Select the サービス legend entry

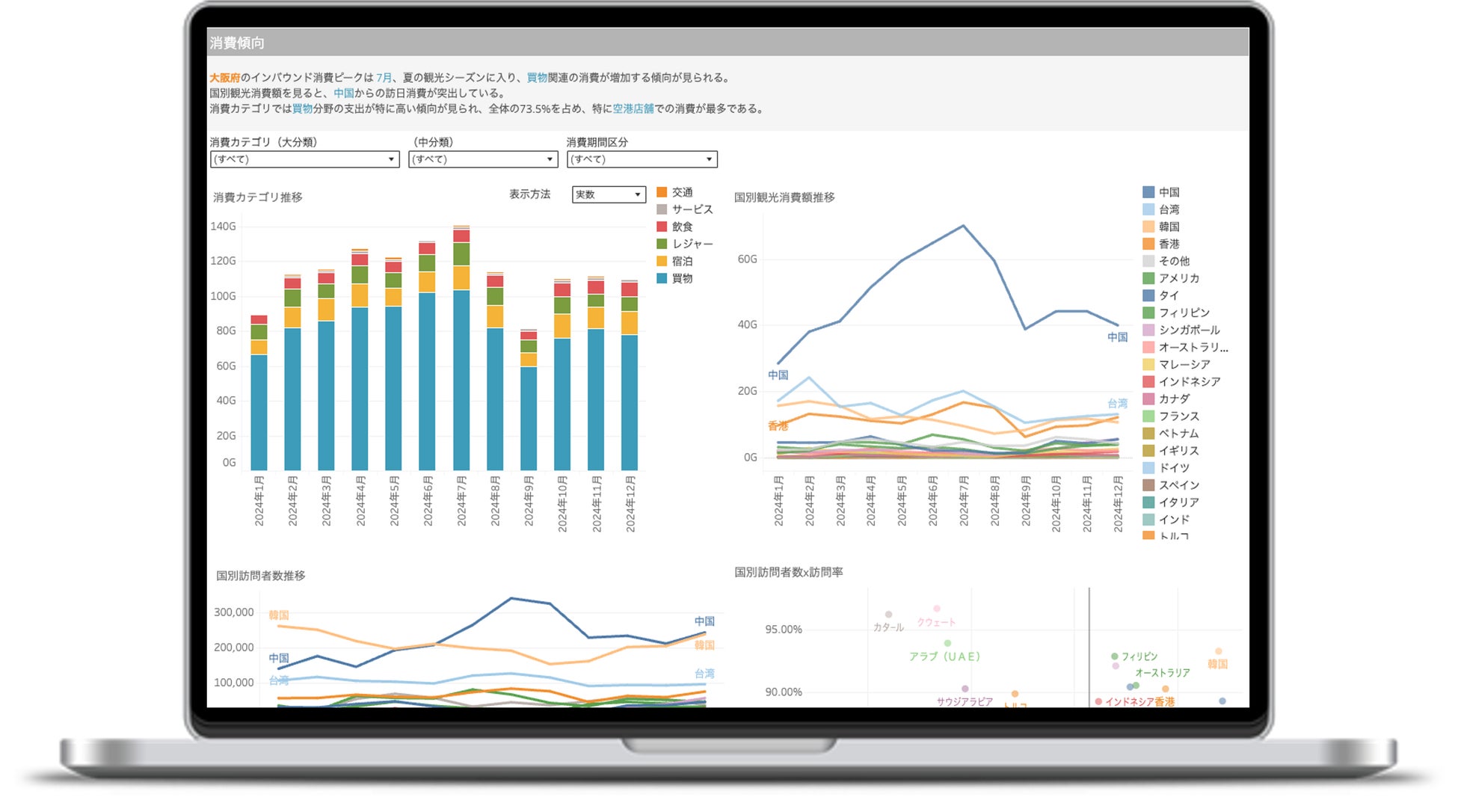[692, 209]
